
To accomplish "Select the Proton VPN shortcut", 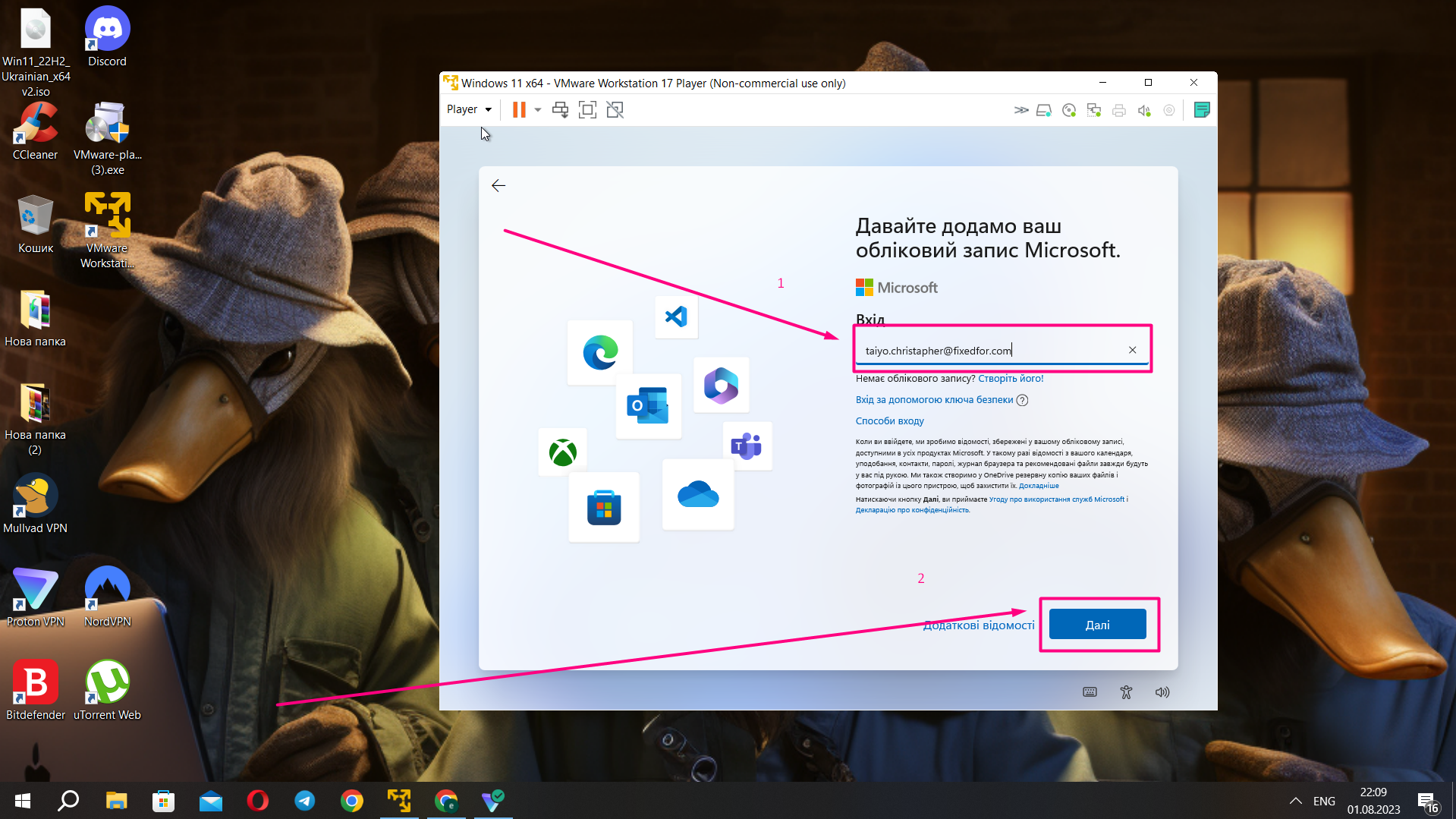I will (36, 597).
